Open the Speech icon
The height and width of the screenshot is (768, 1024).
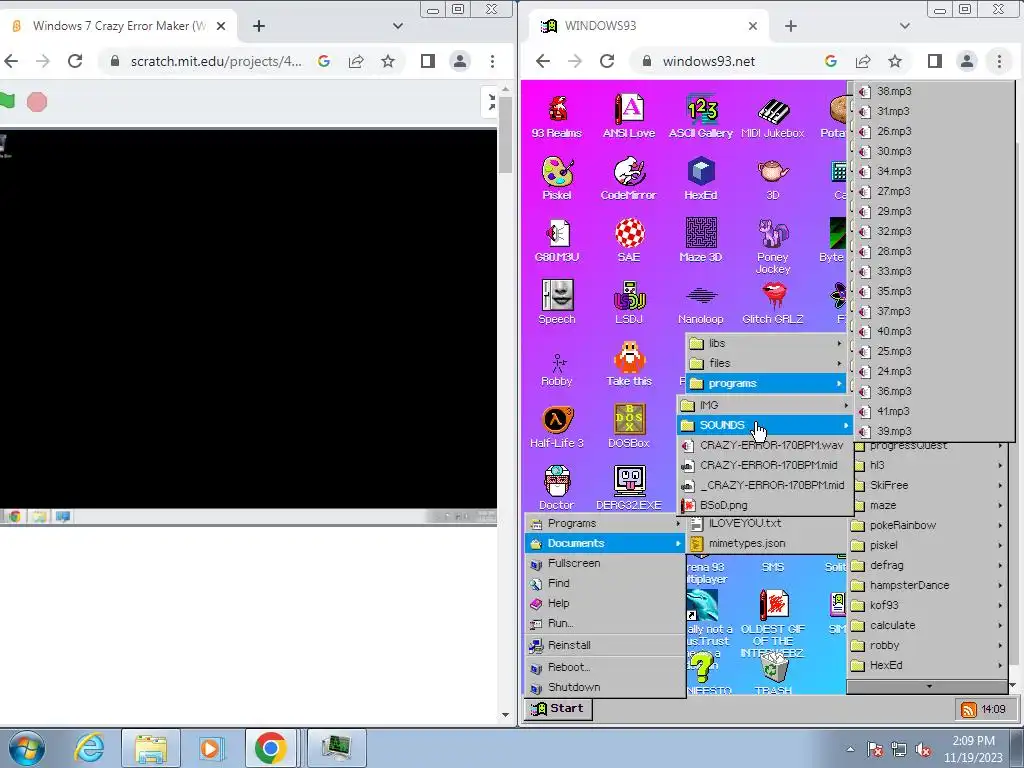coord(556,302)
